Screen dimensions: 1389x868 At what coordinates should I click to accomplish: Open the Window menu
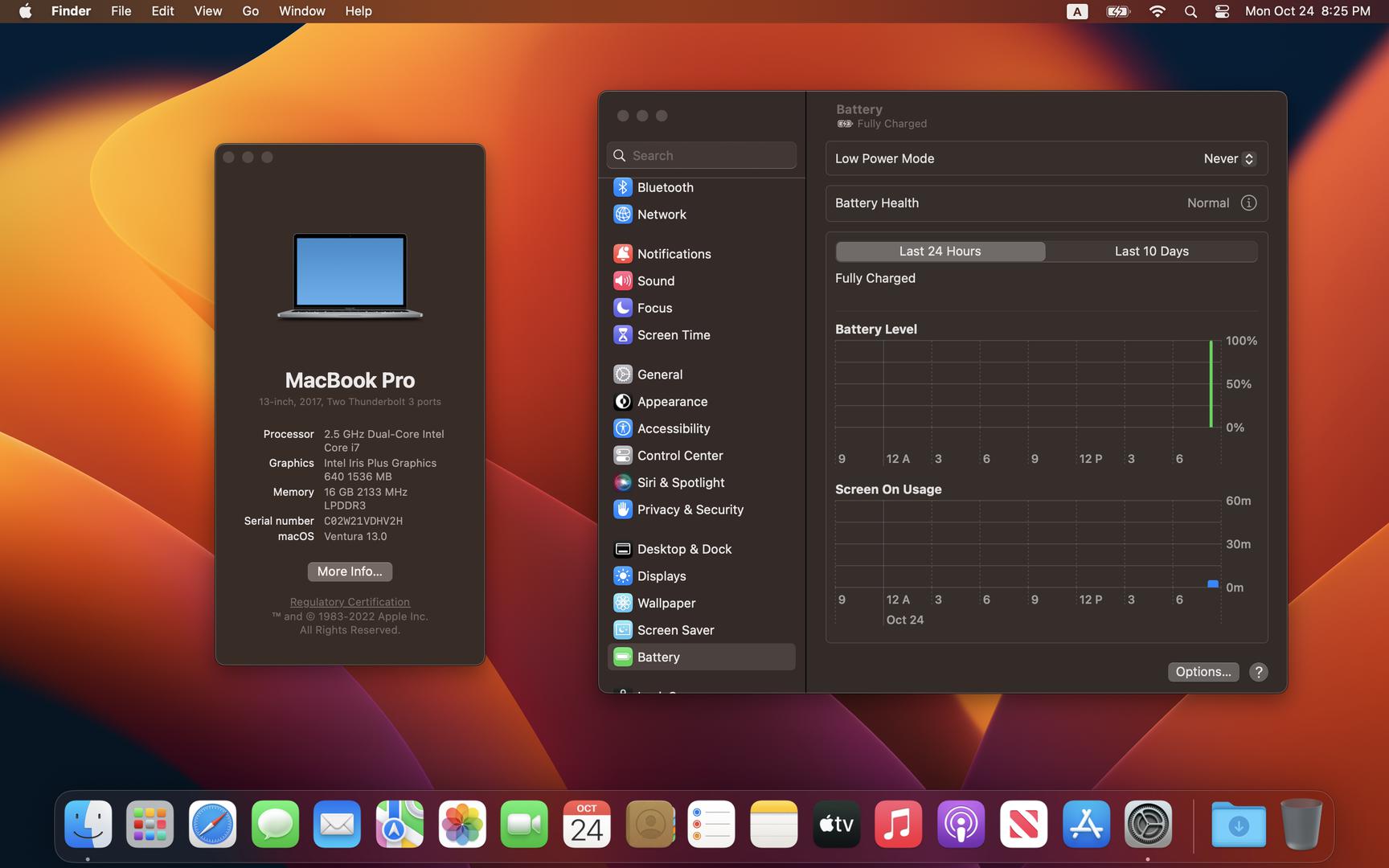pos(302,11)
